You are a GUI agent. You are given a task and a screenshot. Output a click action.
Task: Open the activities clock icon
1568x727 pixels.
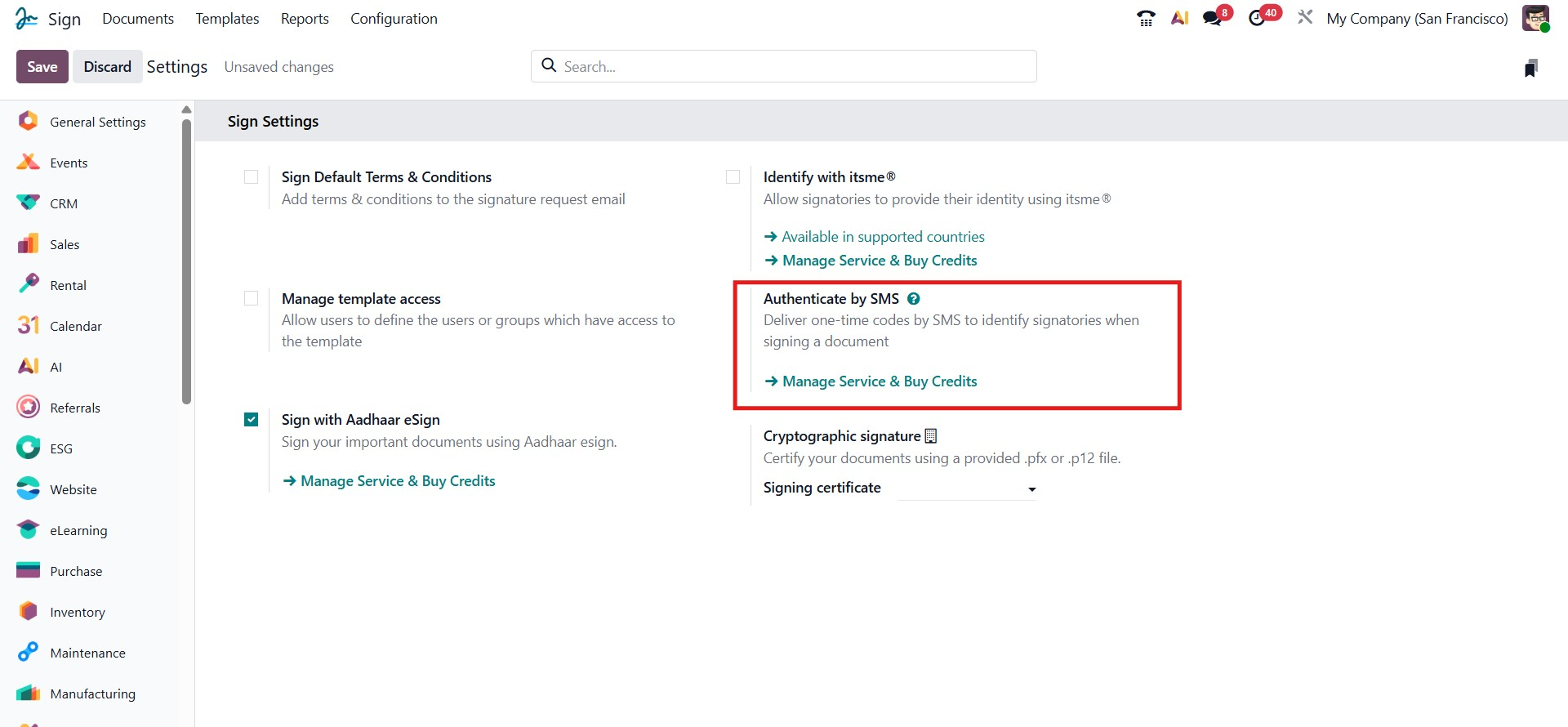tap(1257, 18)
